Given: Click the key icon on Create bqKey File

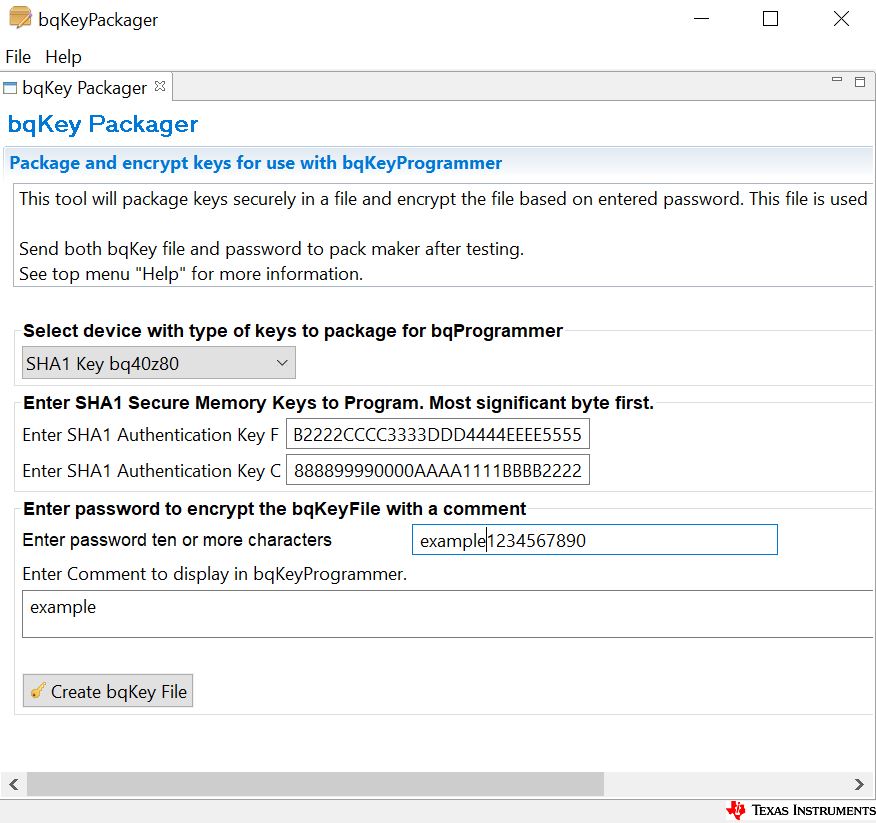Looking at the screenshot, I should (x=38, y=691).
